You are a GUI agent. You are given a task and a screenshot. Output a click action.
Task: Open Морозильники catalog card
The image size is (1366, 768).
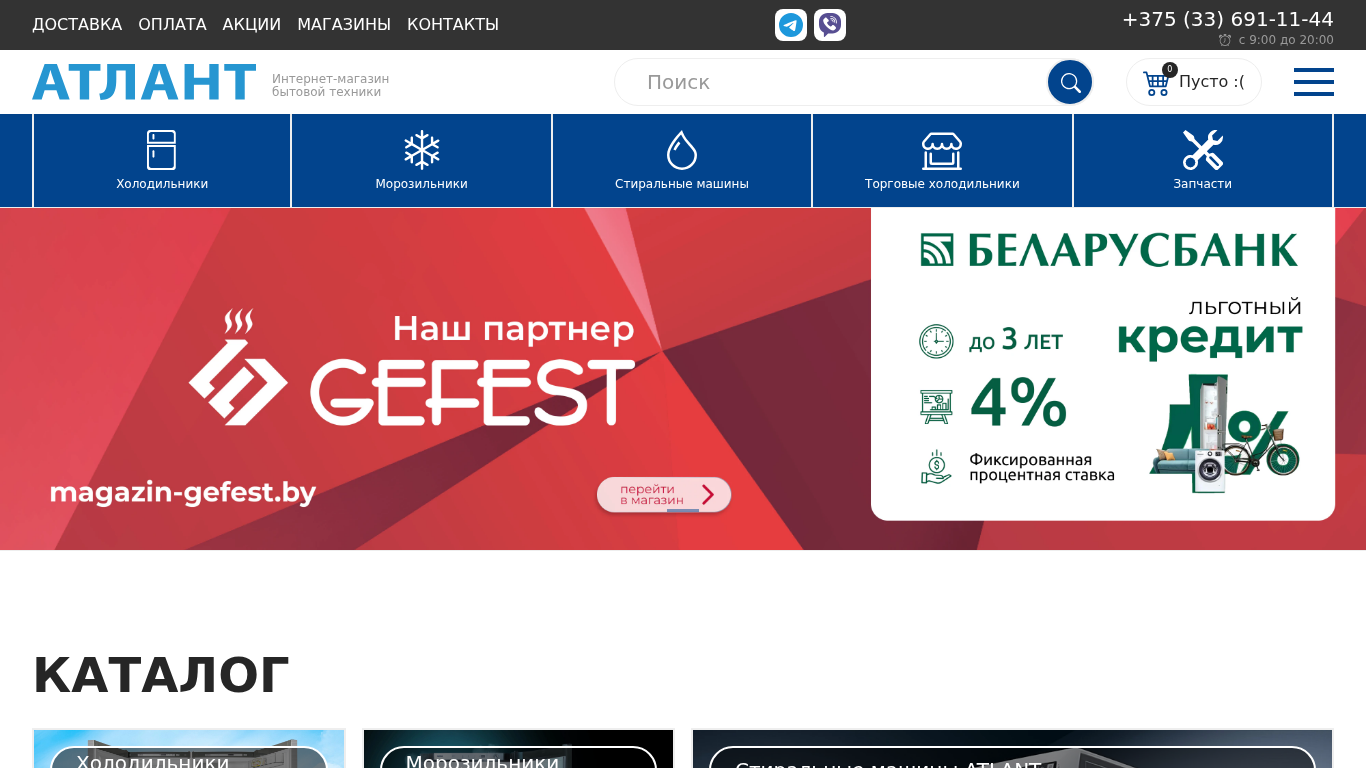pyautogui.click(x=518, y=749)
